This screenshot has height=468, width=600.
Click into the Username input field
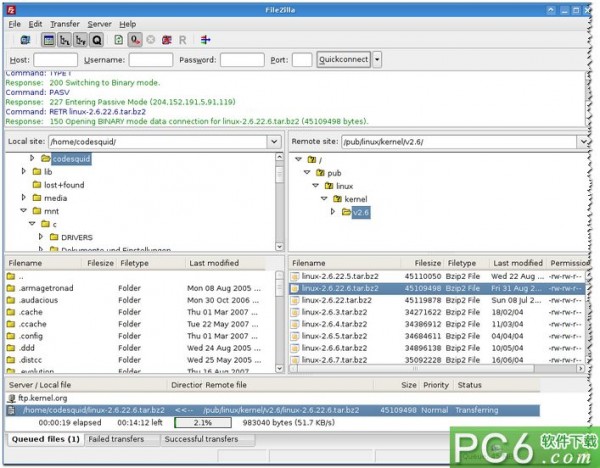[x=151, y=60]
